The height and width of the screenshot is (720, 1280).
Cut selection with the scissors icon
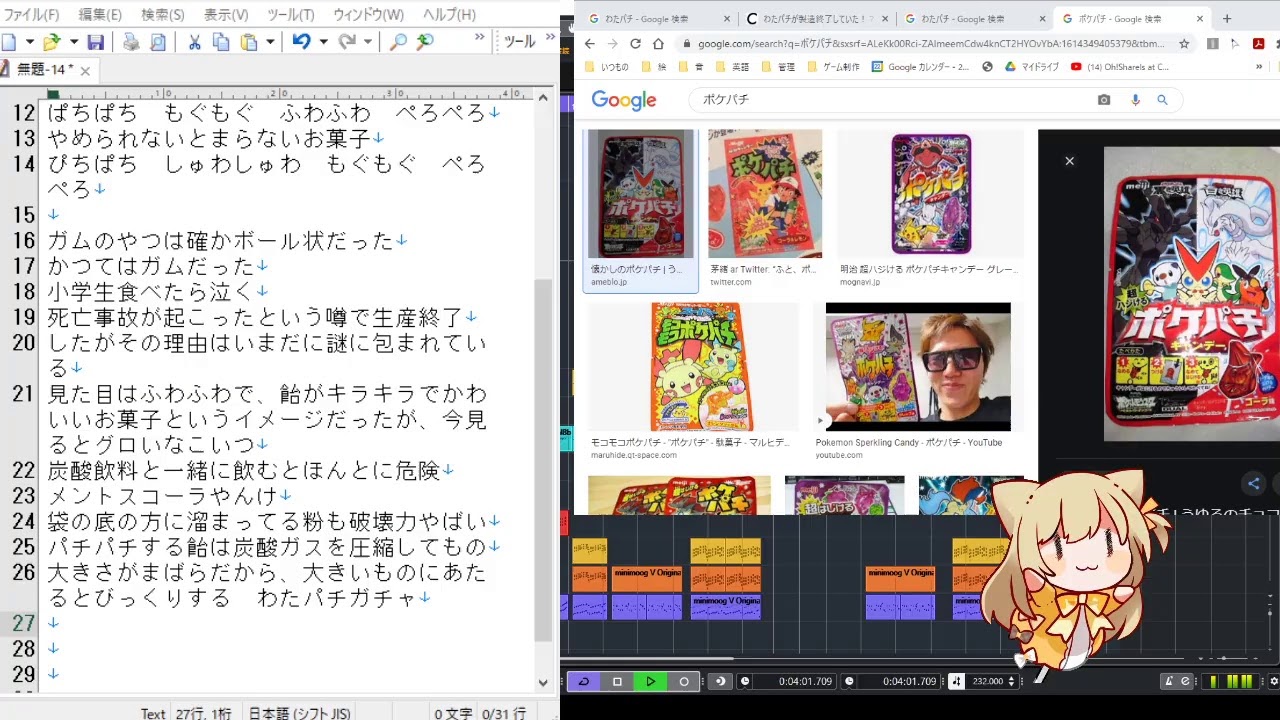(x=194, y=41)
